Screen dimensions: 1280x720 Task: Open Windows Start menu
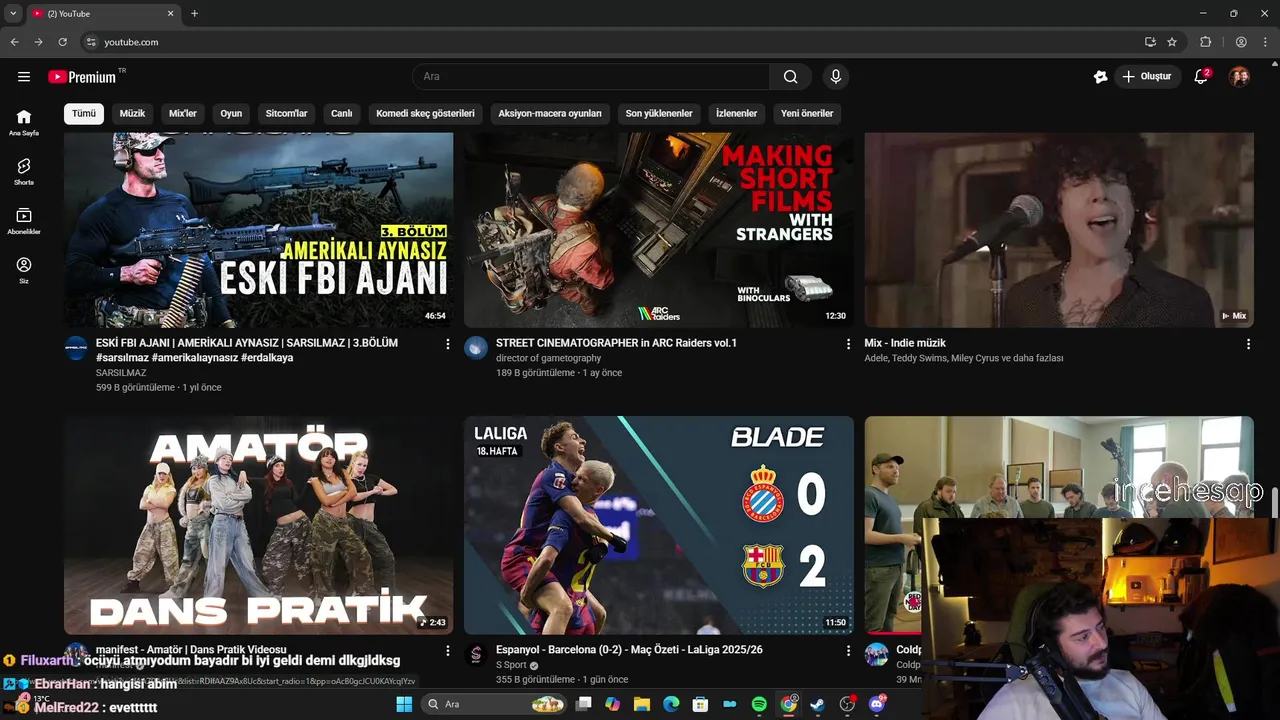pos(404,704)
